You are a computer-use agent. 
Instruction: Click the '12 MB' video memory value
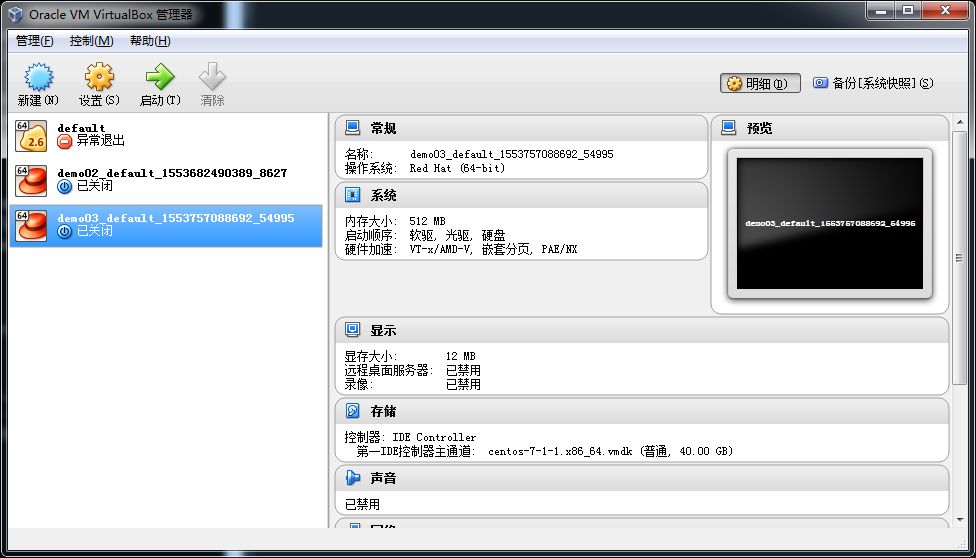(461, 356)
